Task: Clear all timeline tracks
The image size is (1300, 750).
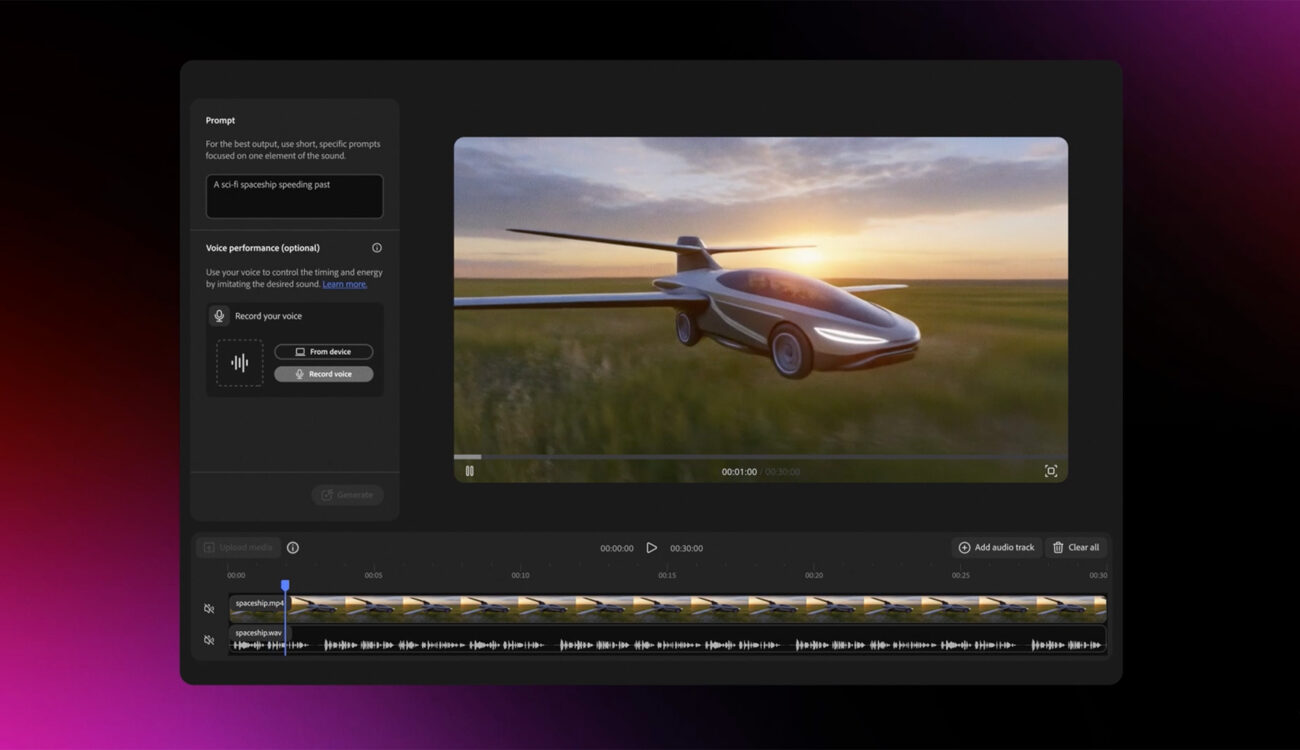Action: click(x=1076, y=547)
